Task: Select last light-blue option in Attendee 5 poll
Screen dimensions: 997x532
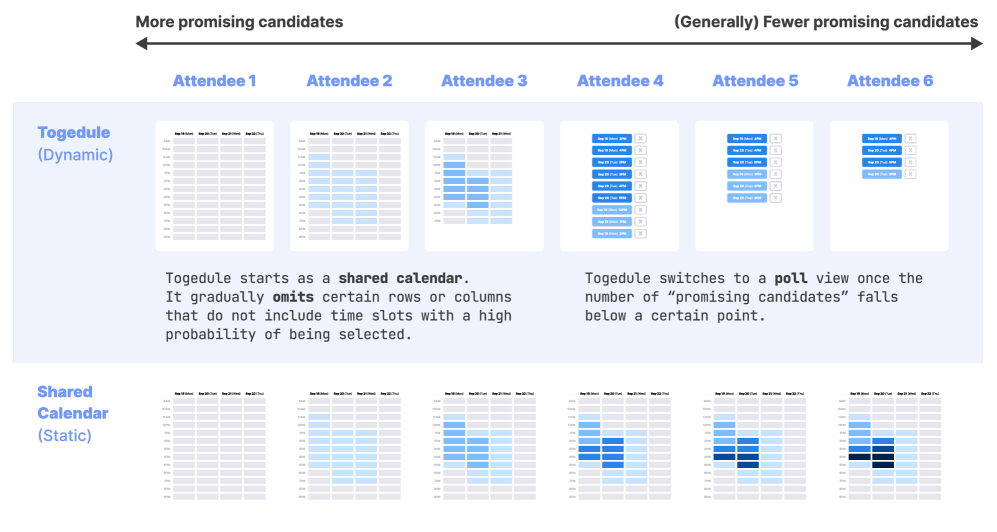Action: coord(746,198)
